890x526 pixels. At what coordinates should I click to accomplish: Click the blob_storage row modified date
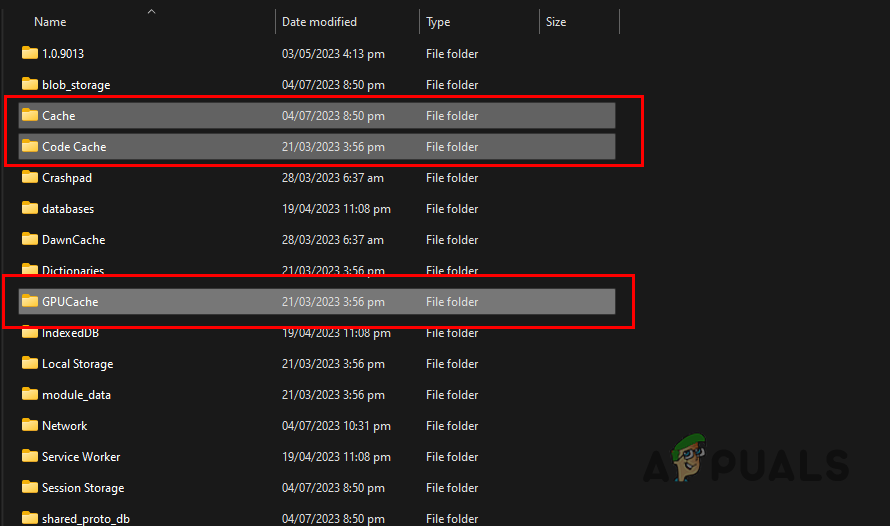click(x=333, y=85)
